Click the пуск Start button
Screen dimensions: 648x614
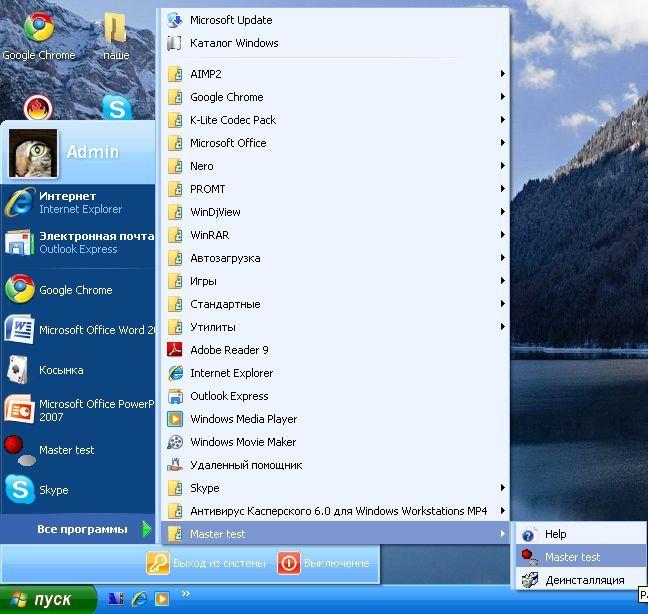[x=48, y=599]
